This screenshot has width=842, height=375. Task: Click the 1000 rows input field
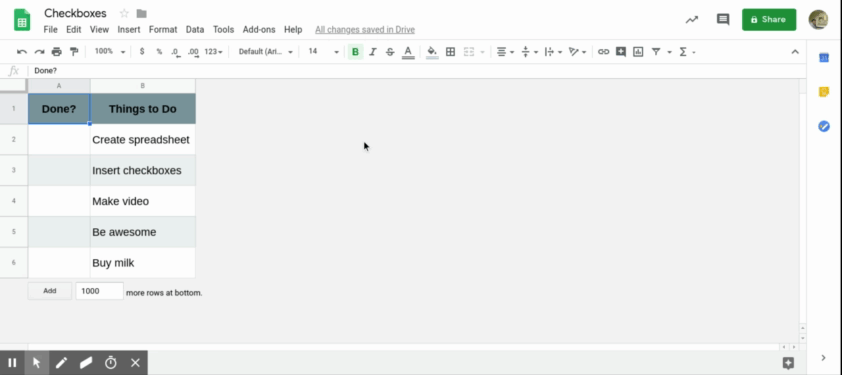coord(99,291)
